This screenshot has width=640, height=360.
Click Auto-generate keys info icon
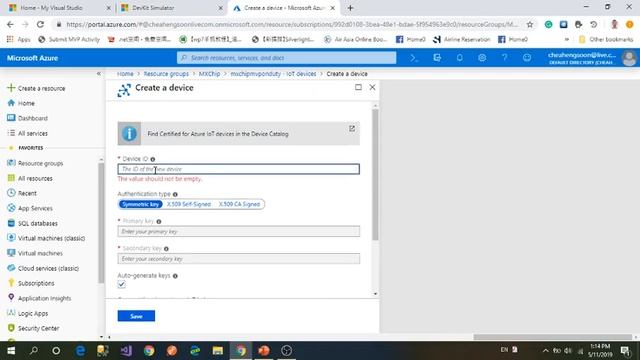tap(175, 276)
